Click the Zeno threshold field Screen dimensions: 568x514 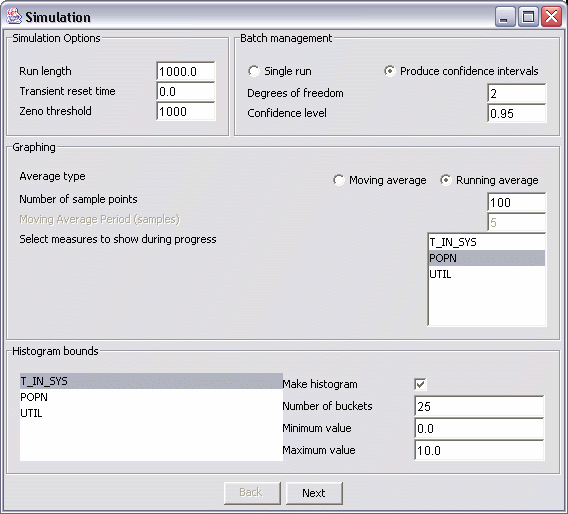coord(186,111)
